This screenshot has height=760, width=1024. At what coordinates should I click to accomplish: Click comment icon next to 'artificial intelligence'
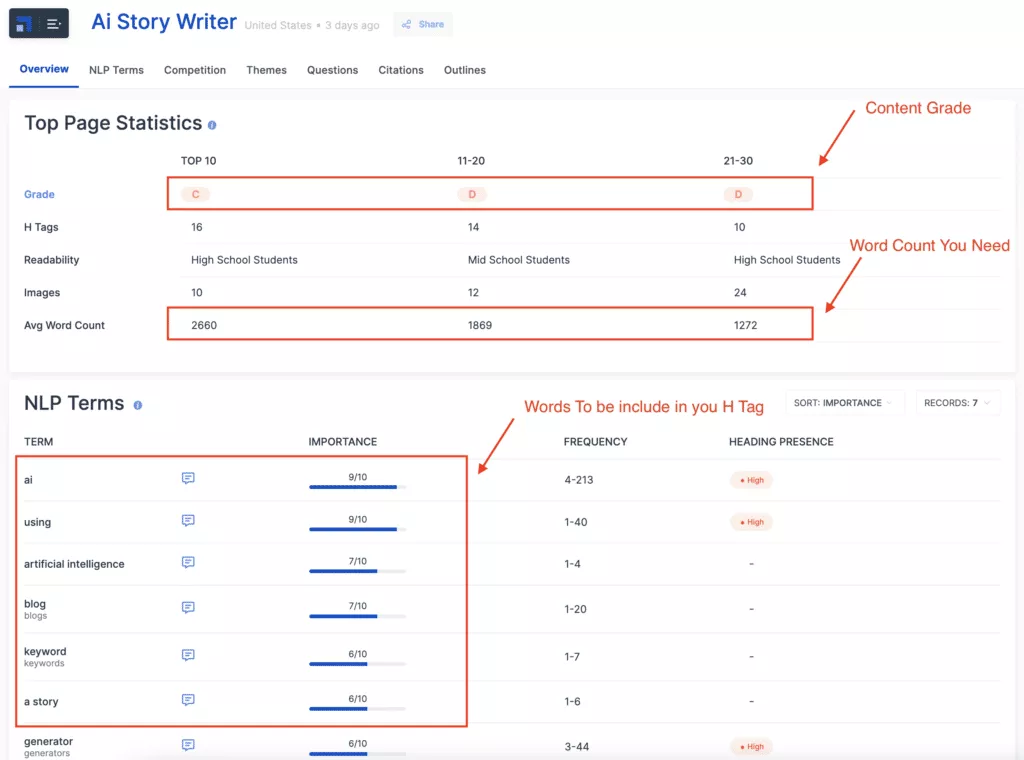coord(188,563)
